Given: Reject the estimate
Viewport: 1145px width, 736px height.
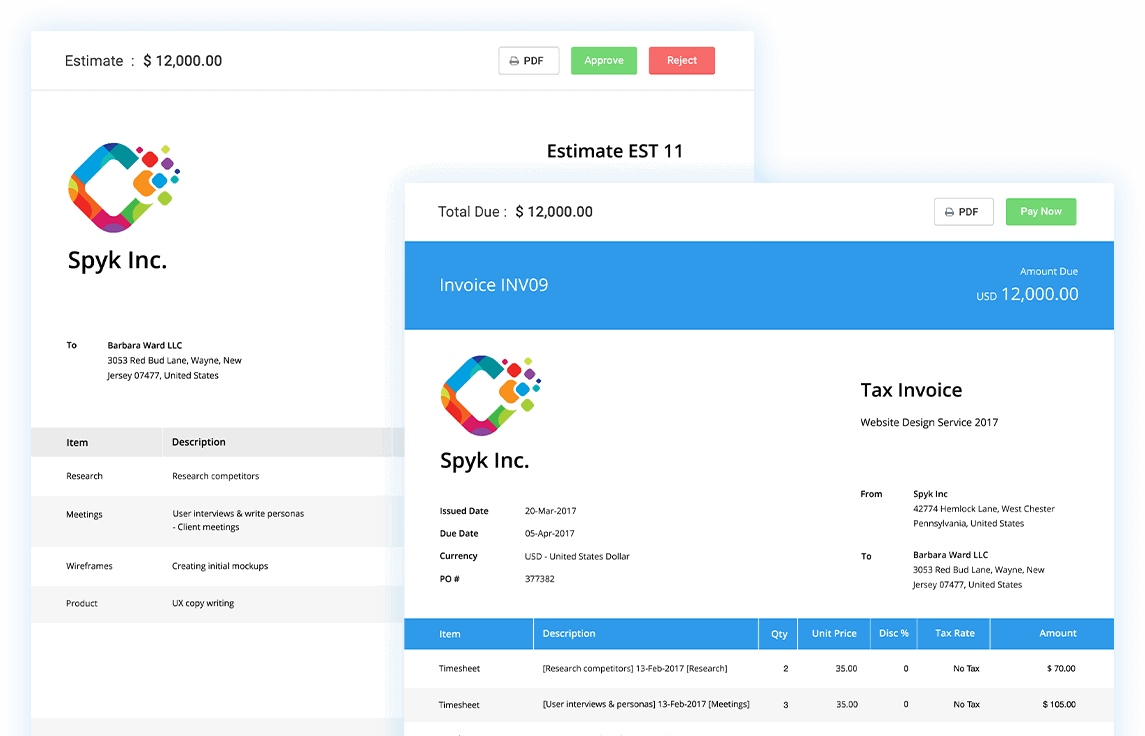Looking at the screenshot, I should pos(682,61).
